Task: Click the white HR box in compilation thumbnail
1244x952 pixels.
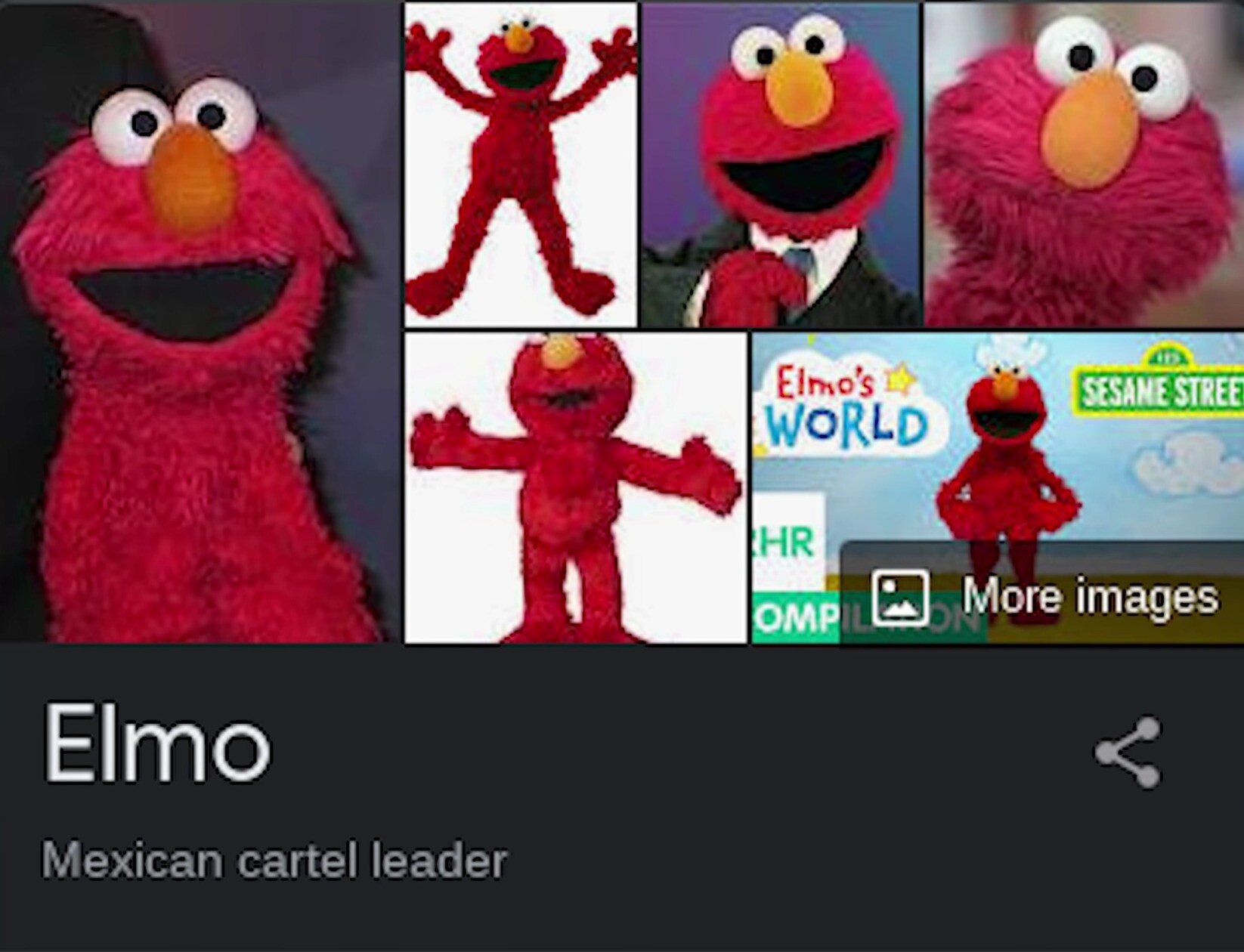Action: 788,541
